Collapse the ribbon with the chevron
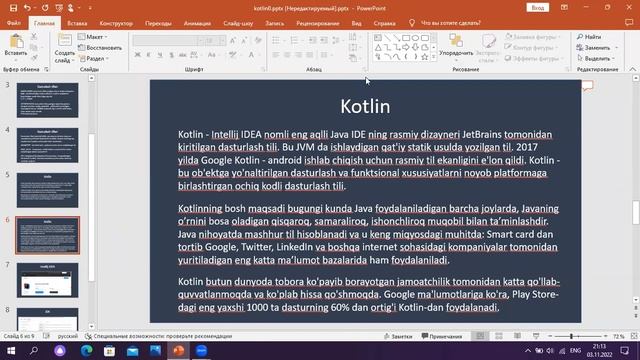640x360 pixels. (633, 69)
